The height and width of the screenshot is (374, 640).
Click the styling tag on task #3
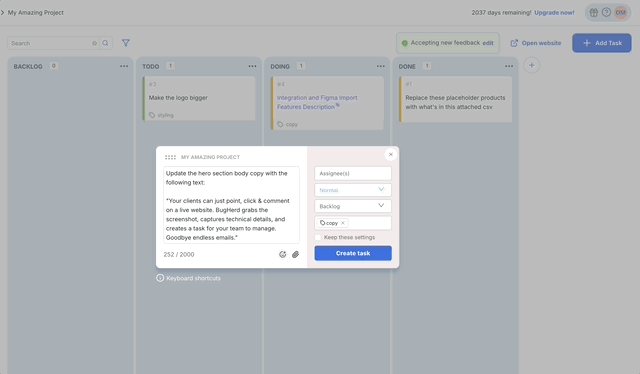pyautogui.click(x=161, y=115)
